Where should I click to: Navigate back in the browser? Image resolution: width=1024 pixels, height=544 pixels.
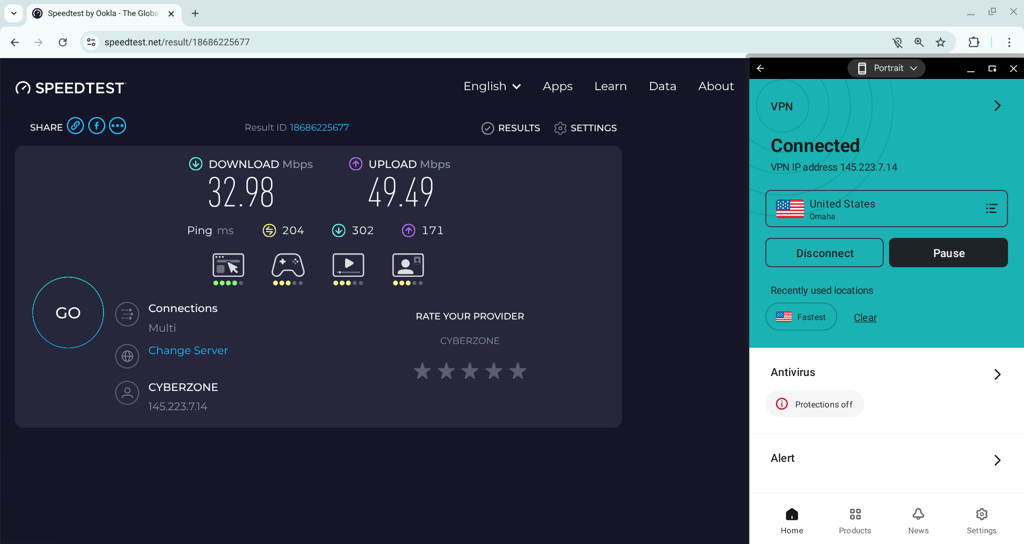coord(14,42)
